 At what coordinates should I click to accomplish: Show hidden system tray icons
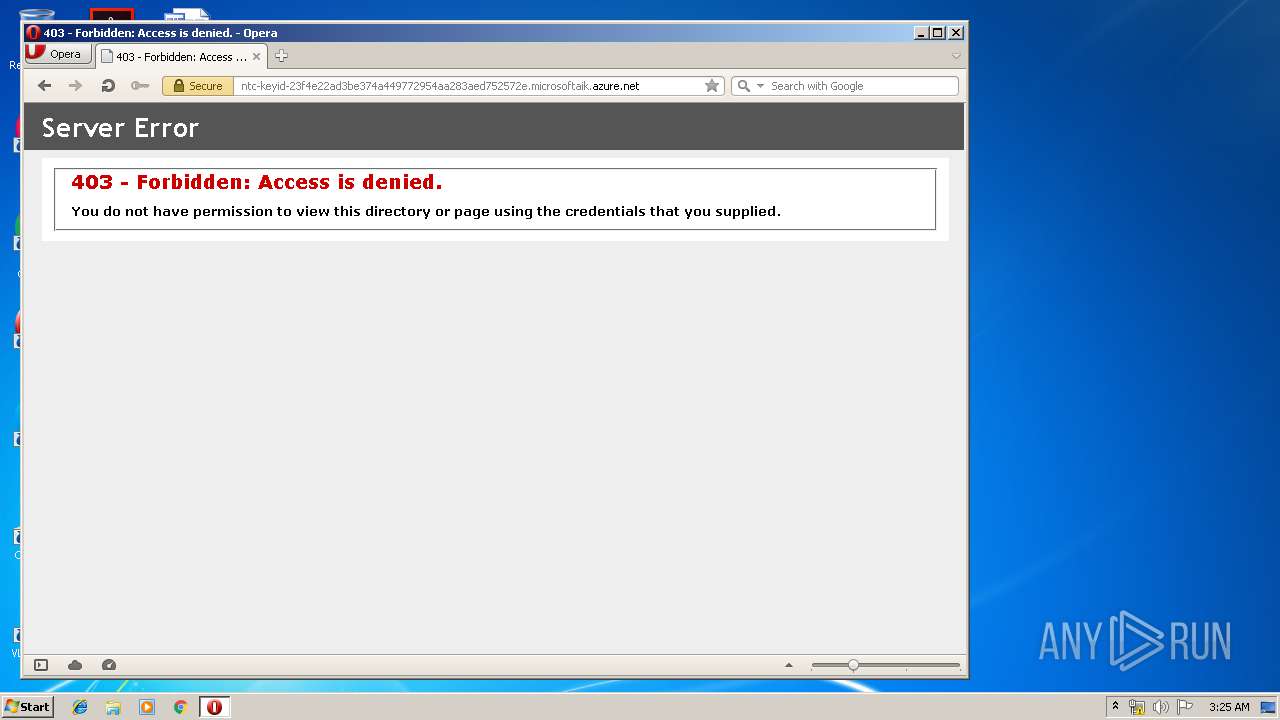1115,707
